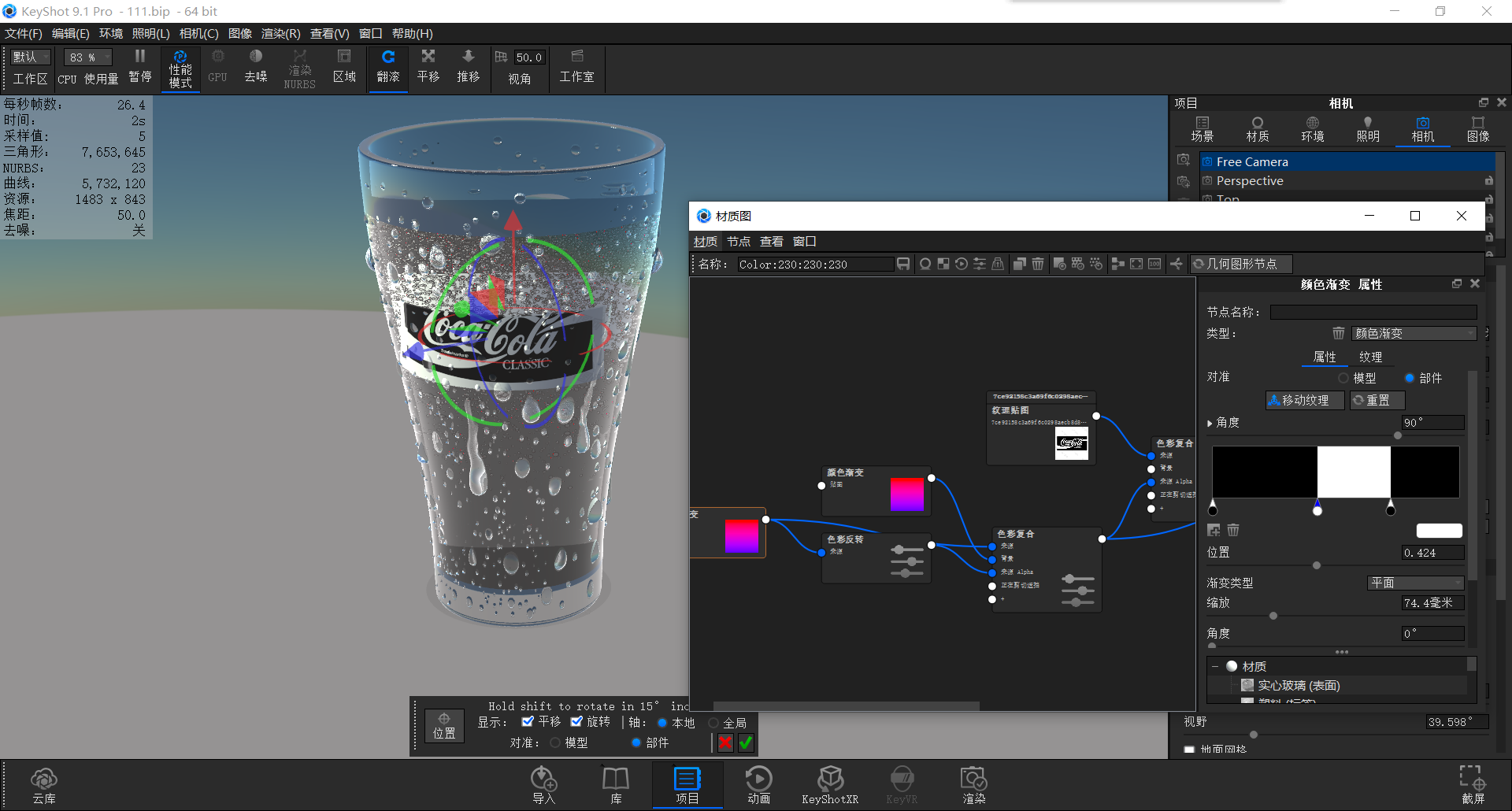
Task: Open the workspace dropdown showing 默认
Action: click(29, 57)
